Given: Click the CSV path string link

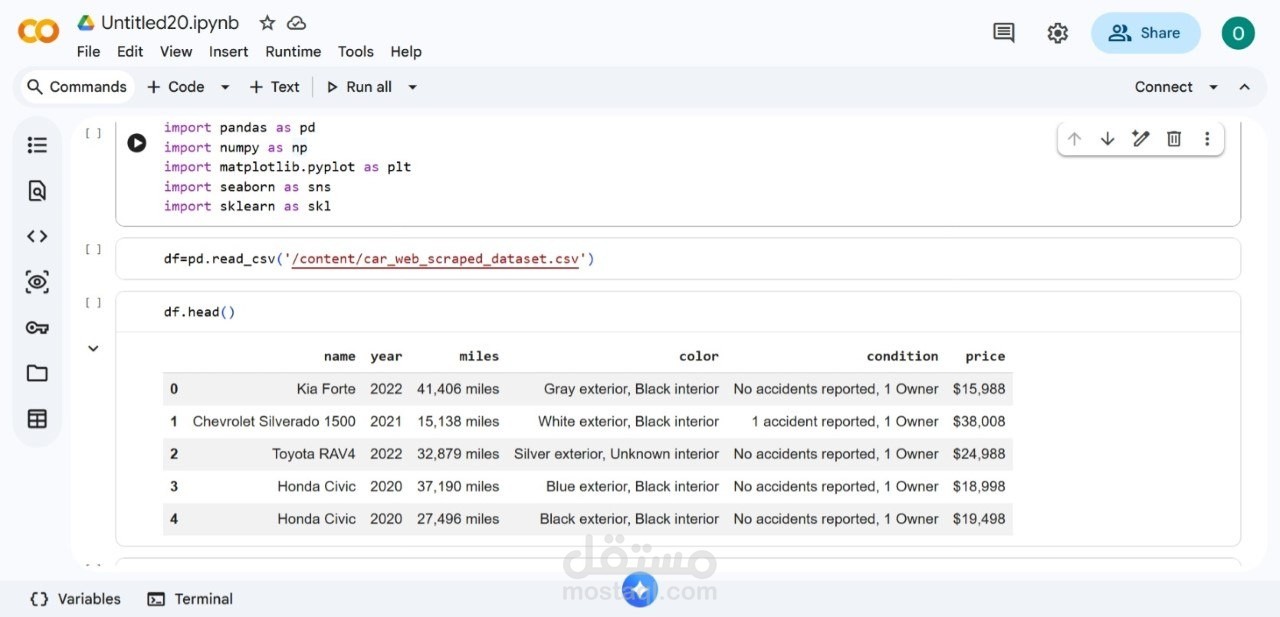Looking at the screenshot, I should click(x=434, y=259).
